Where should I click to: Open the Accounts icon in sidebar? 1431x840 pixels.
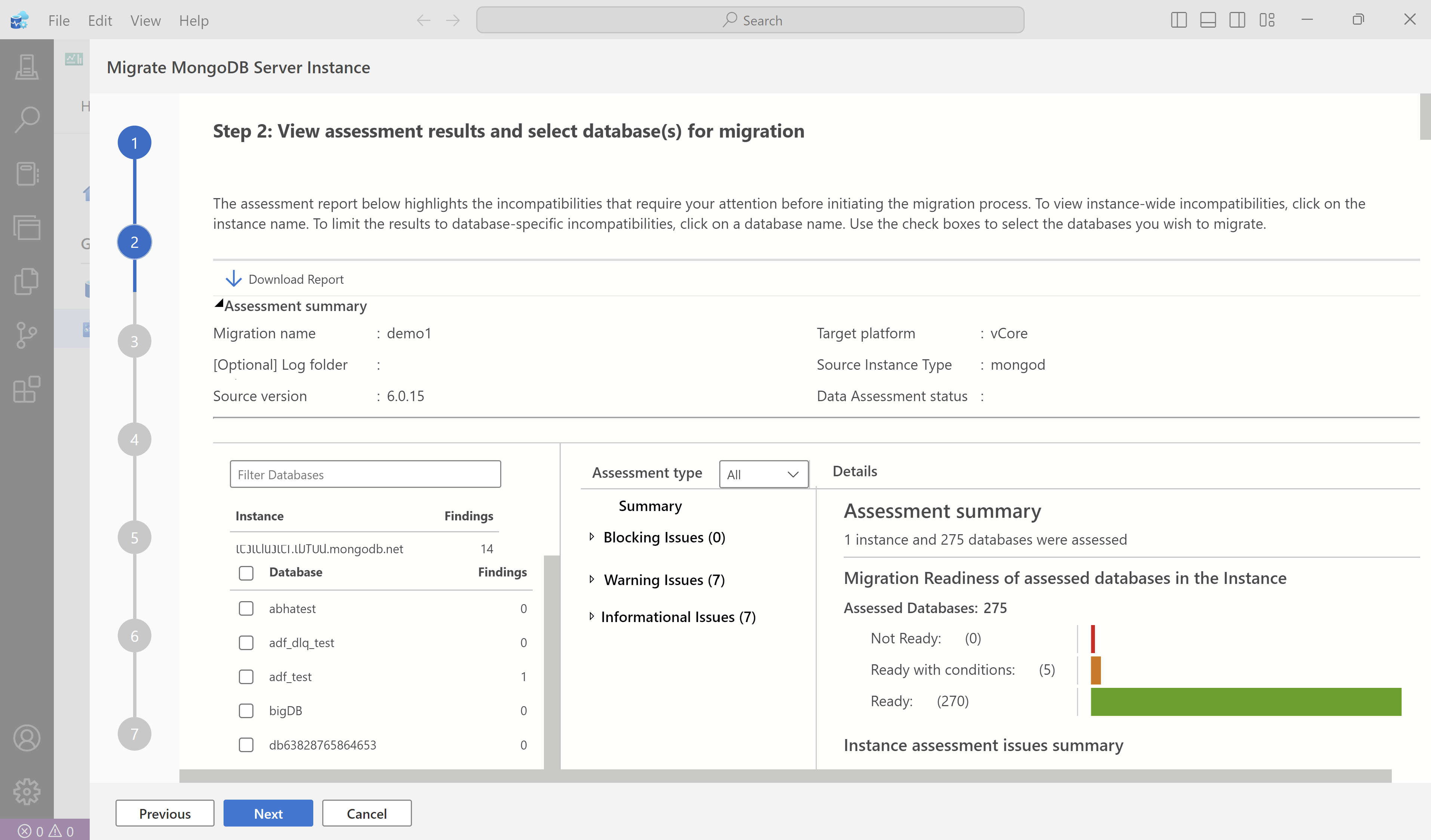27,738
